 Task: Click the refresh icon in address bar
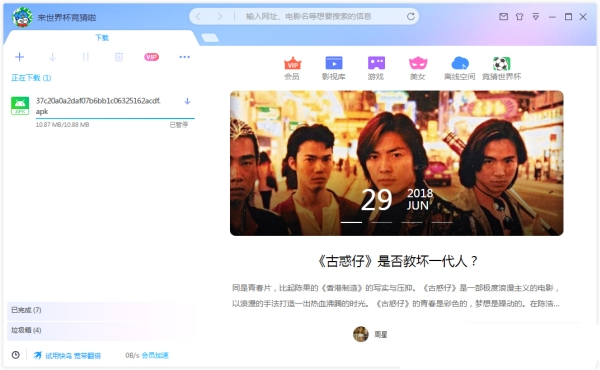pos(411,16)
